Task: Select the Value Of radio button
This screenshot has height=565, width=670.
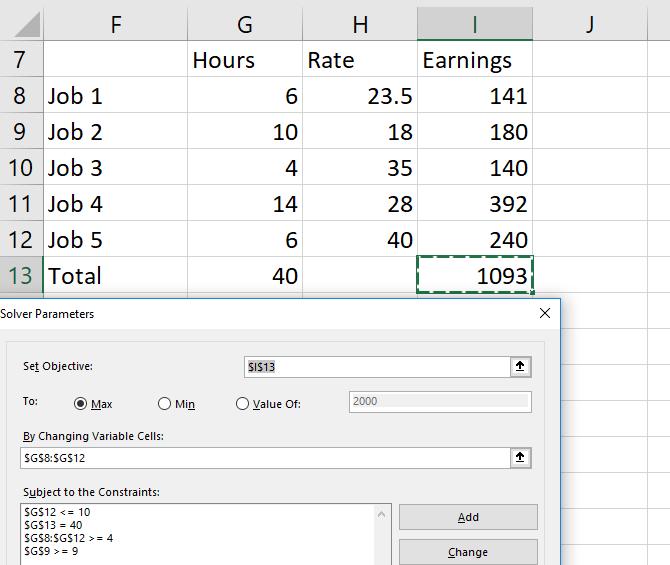Action: 242,404
